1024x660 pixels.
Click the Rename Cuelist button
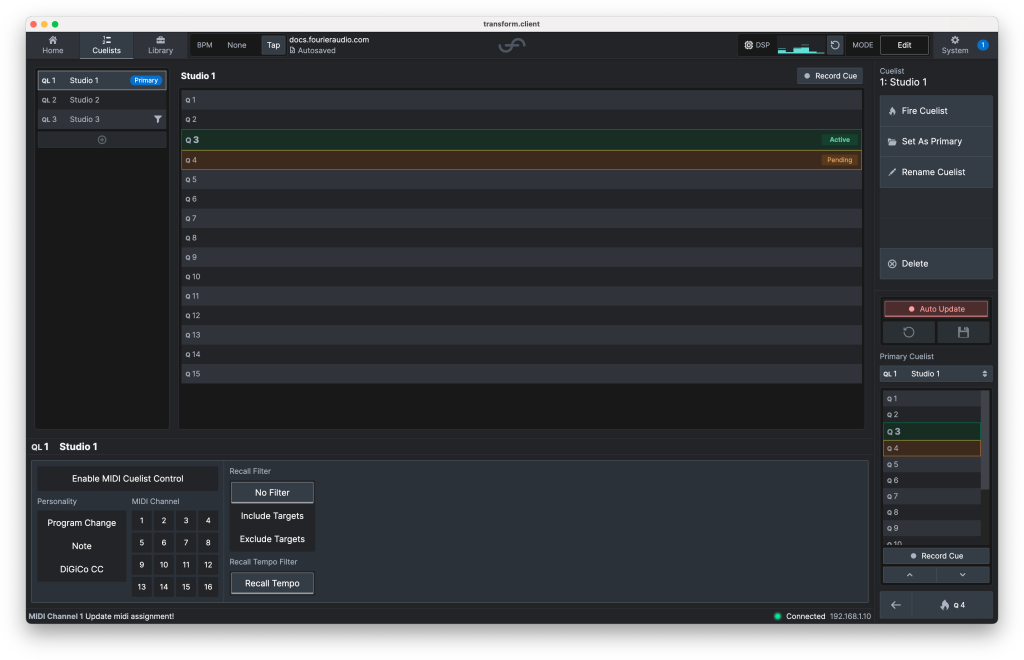click(936, 172)
